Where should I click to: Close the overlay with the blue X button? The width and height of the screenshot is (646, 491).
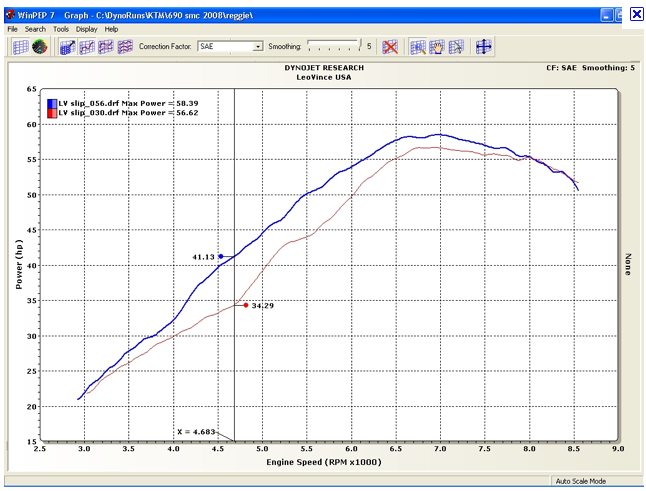click(x=637, y=14)
